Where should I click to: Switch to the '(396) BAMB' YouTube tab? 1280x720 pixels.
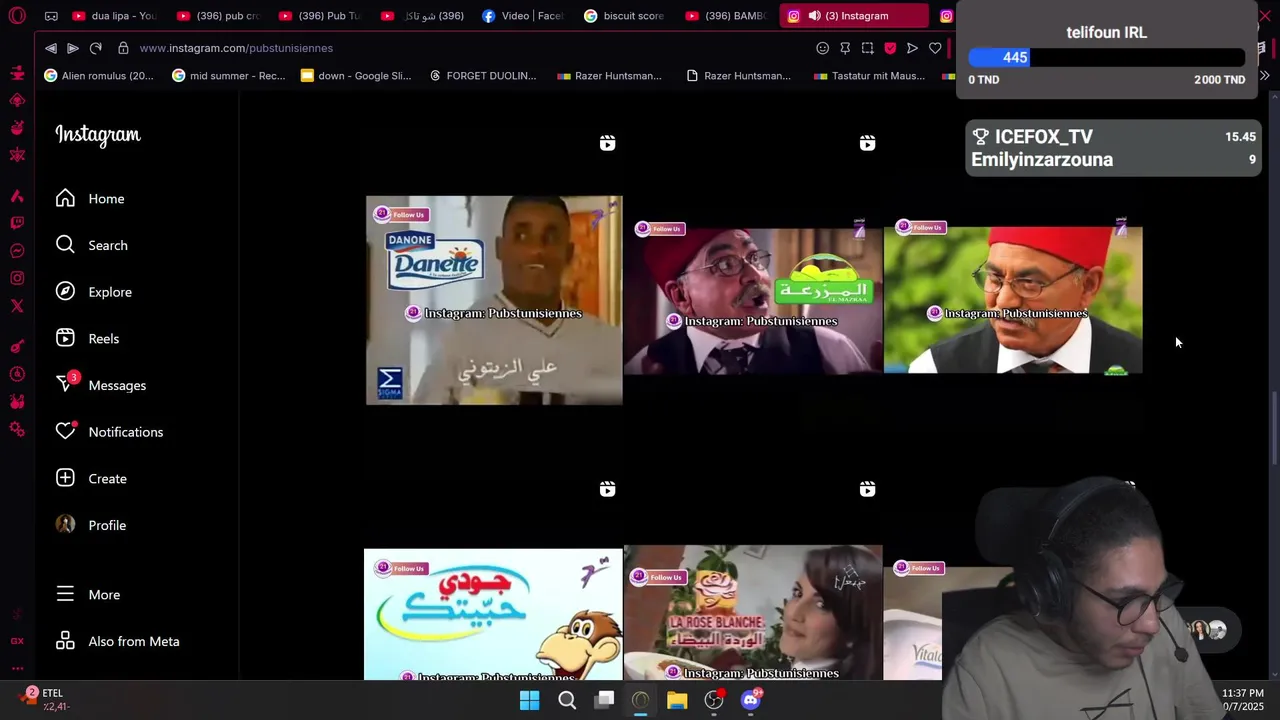click(727, 16)
